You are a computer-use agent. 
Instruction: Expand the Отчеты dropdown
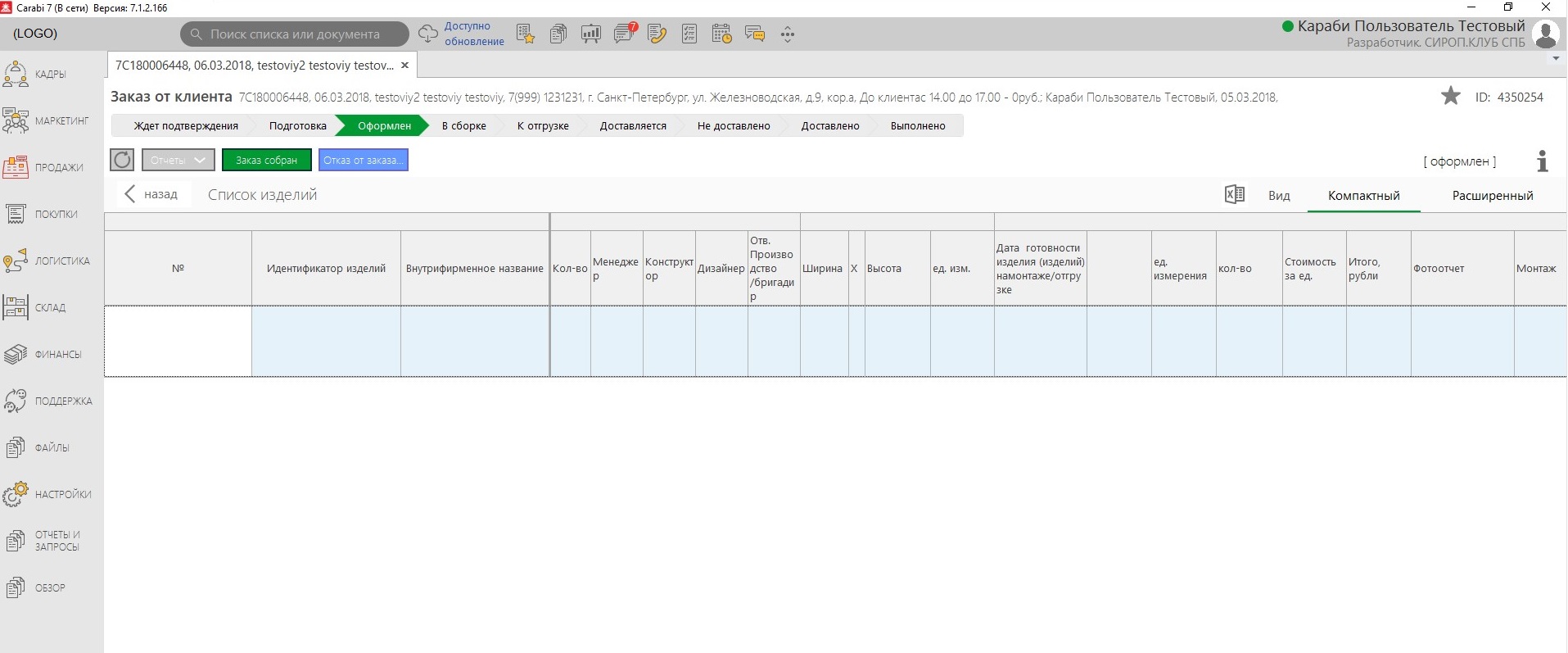click(178, 160)
